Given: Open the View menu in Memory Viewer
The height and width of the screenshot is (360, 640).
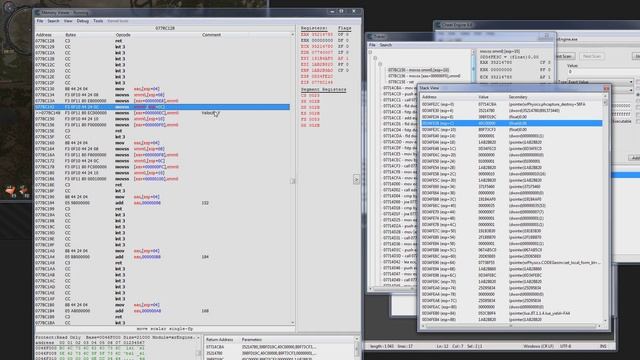Looking at the screenshot, I should [x=68, y=21].
